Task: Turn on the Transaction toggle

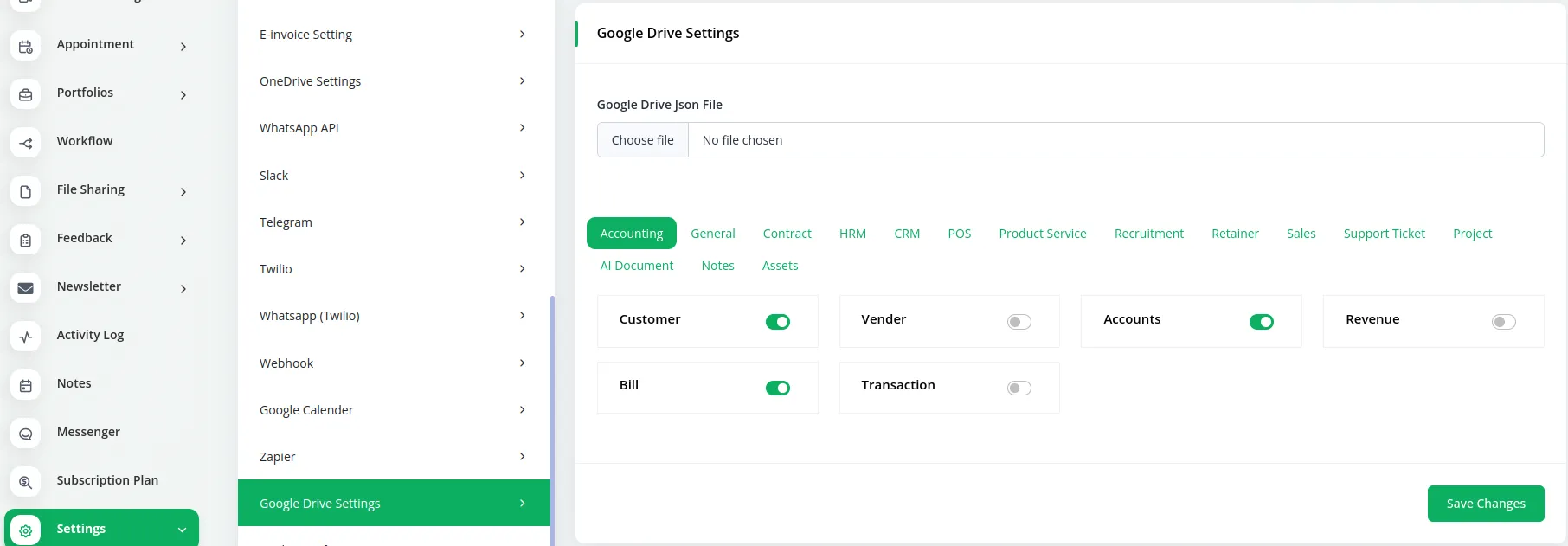Action: pos(1019,388)
